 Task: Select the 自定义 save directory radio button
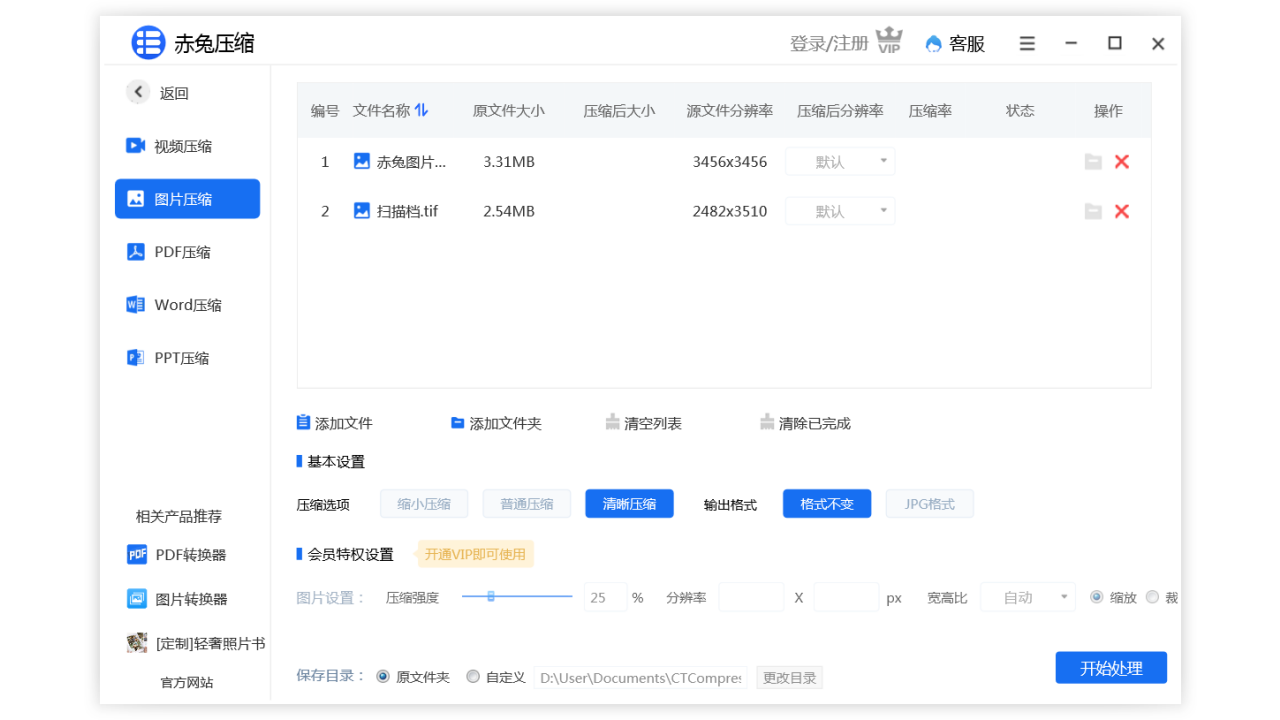(x=473, y=676)
